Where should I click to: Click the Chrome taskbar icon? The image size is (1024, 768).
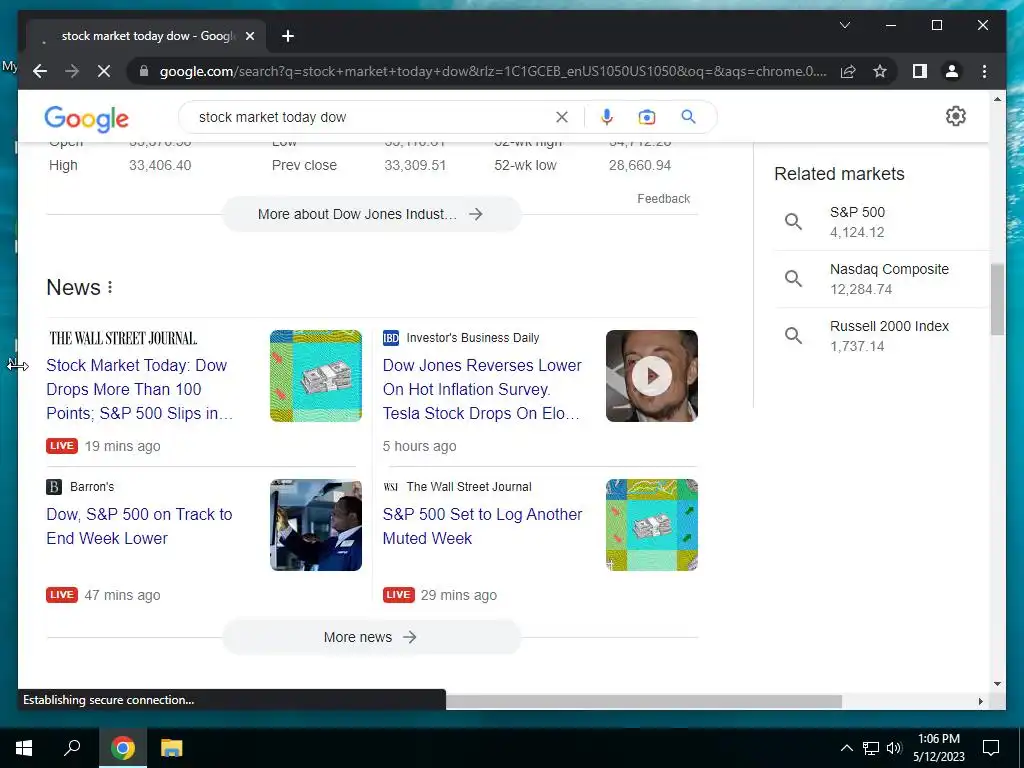point(123,748)
